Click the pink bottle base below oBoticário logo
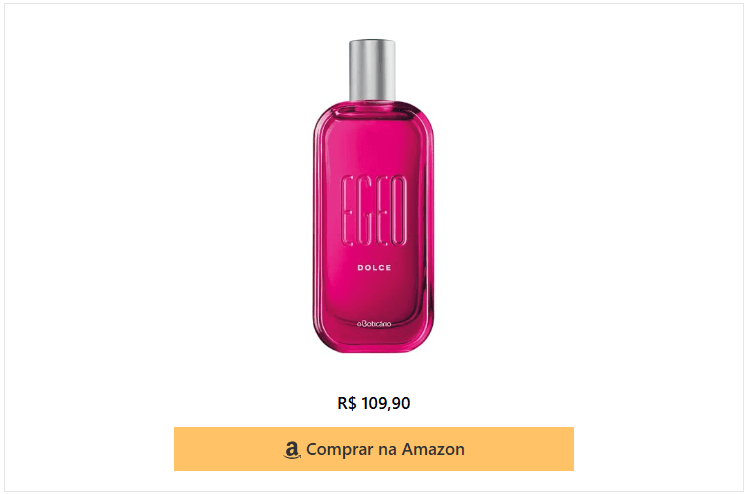 (374, 341)
